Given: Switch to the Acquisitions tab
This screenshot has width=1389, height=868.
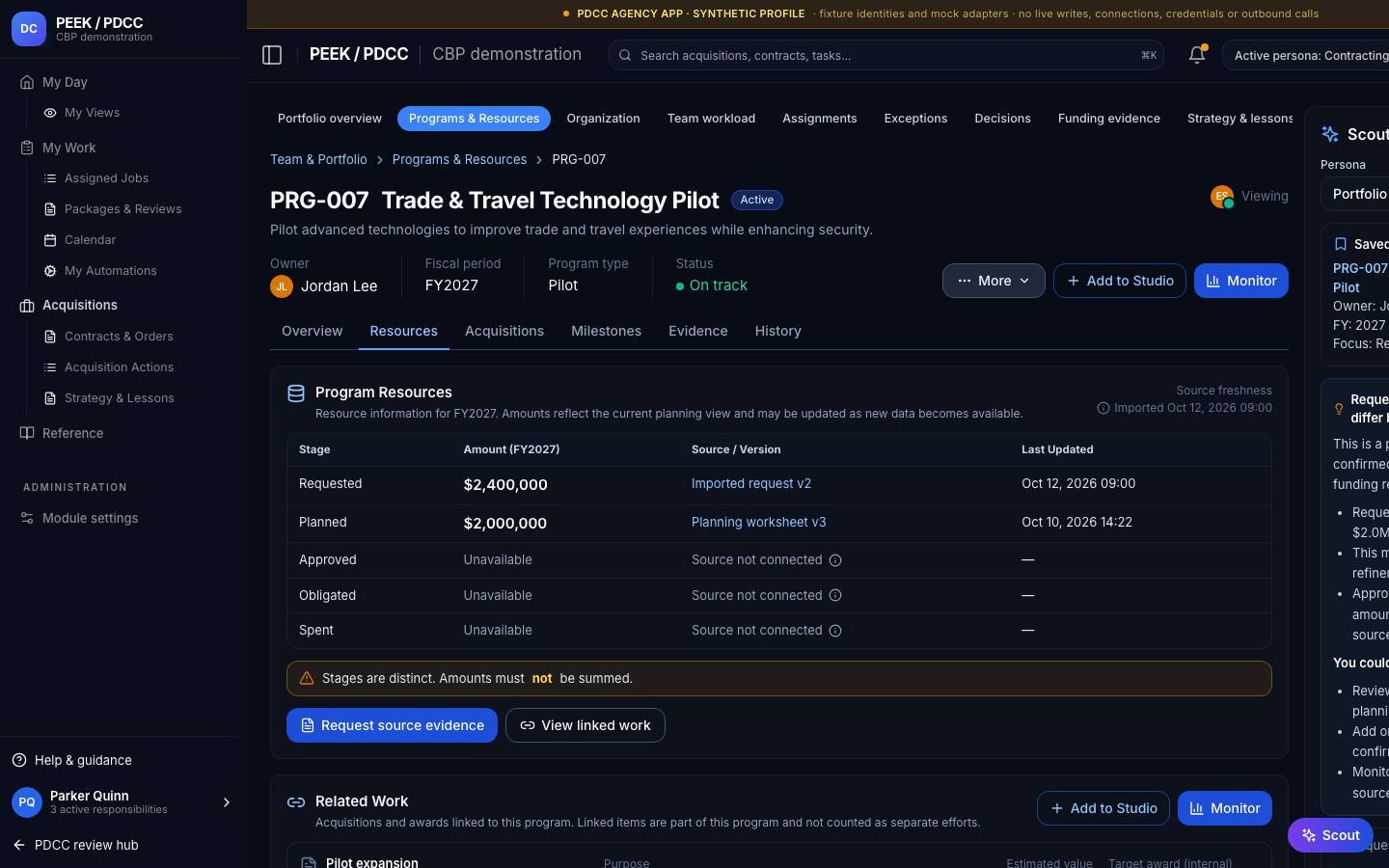Looking at the screenshot, I should coord(504,331).
